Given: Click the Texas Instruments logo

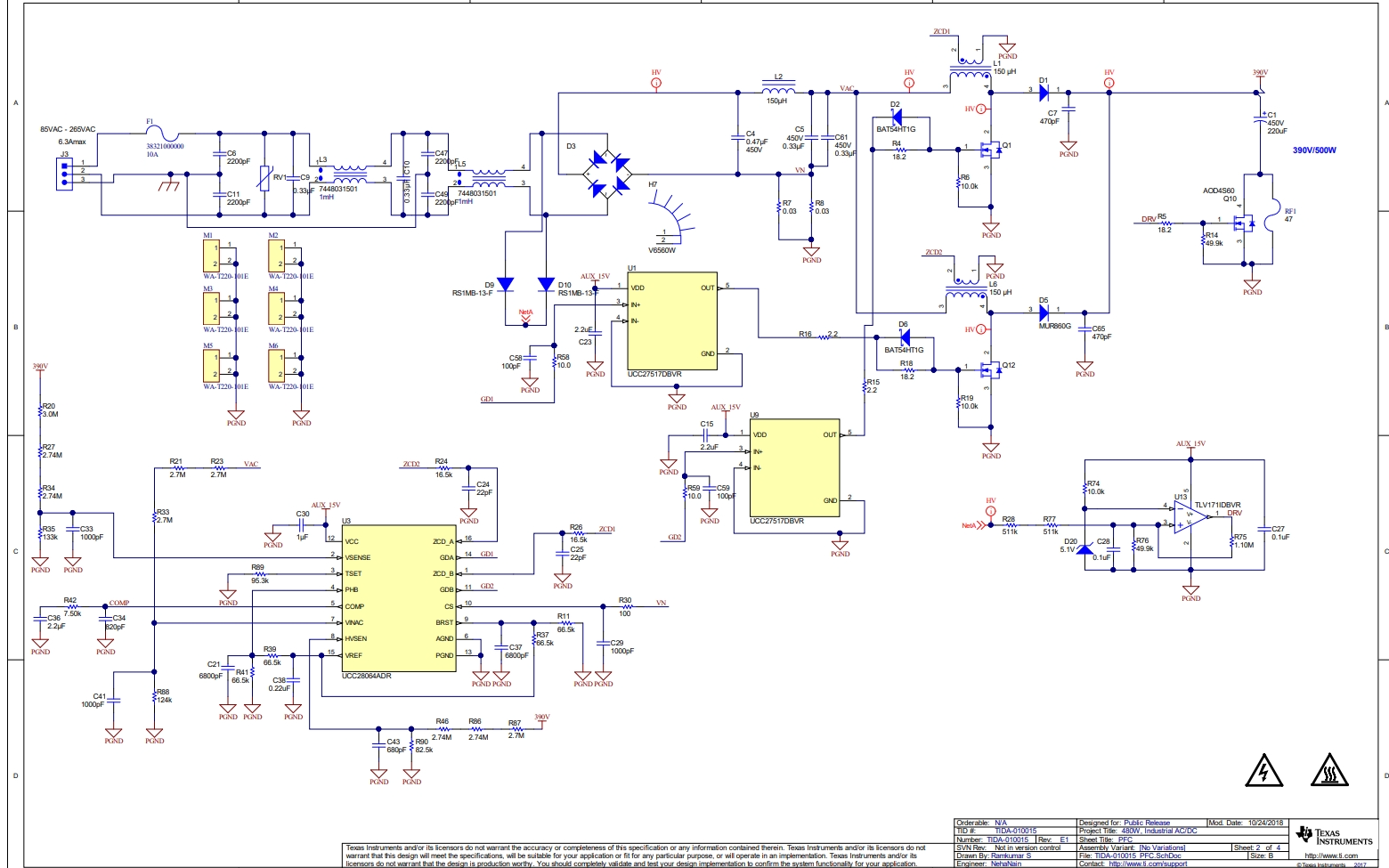Looking at the screenshot, I should [x=1334, y=837].
